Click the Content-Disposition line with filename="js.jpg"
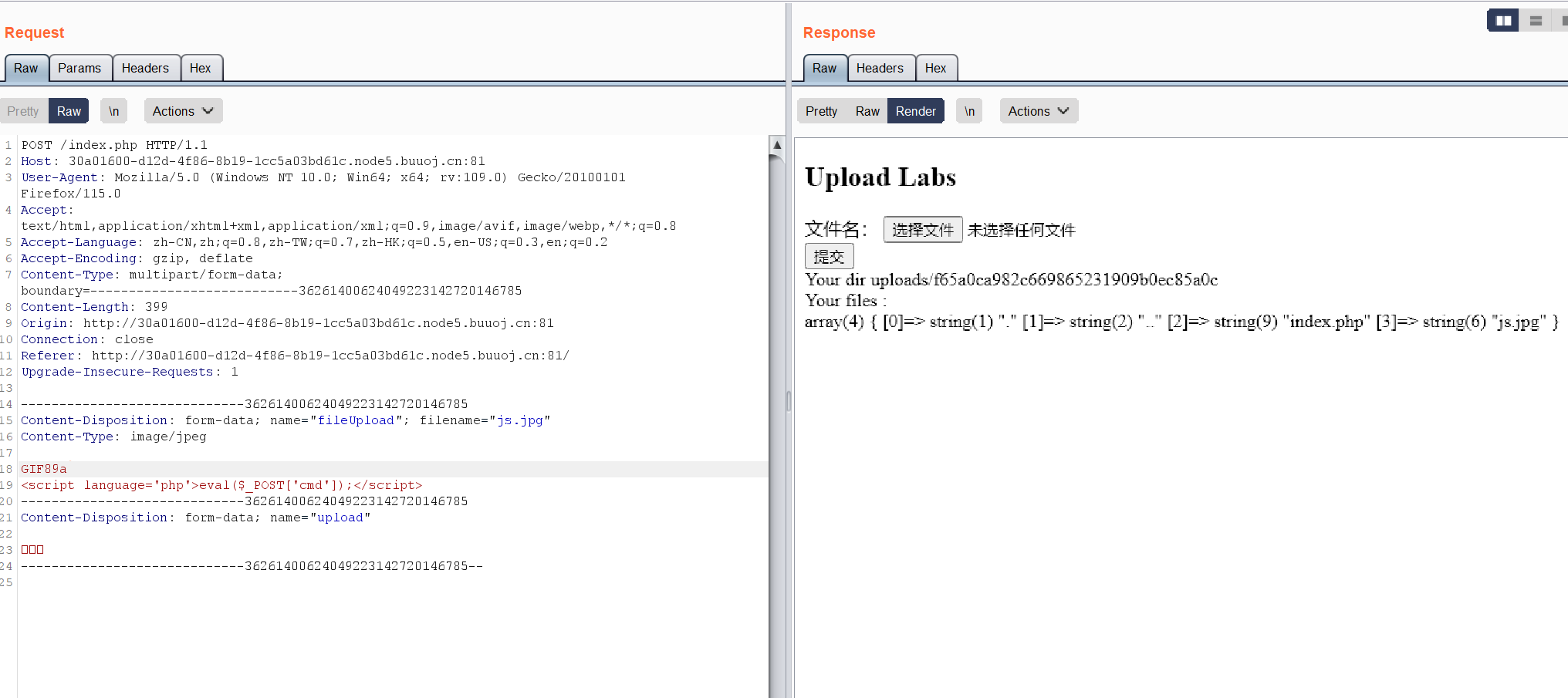Screen dimensions: 1568x698 point(286,420)
